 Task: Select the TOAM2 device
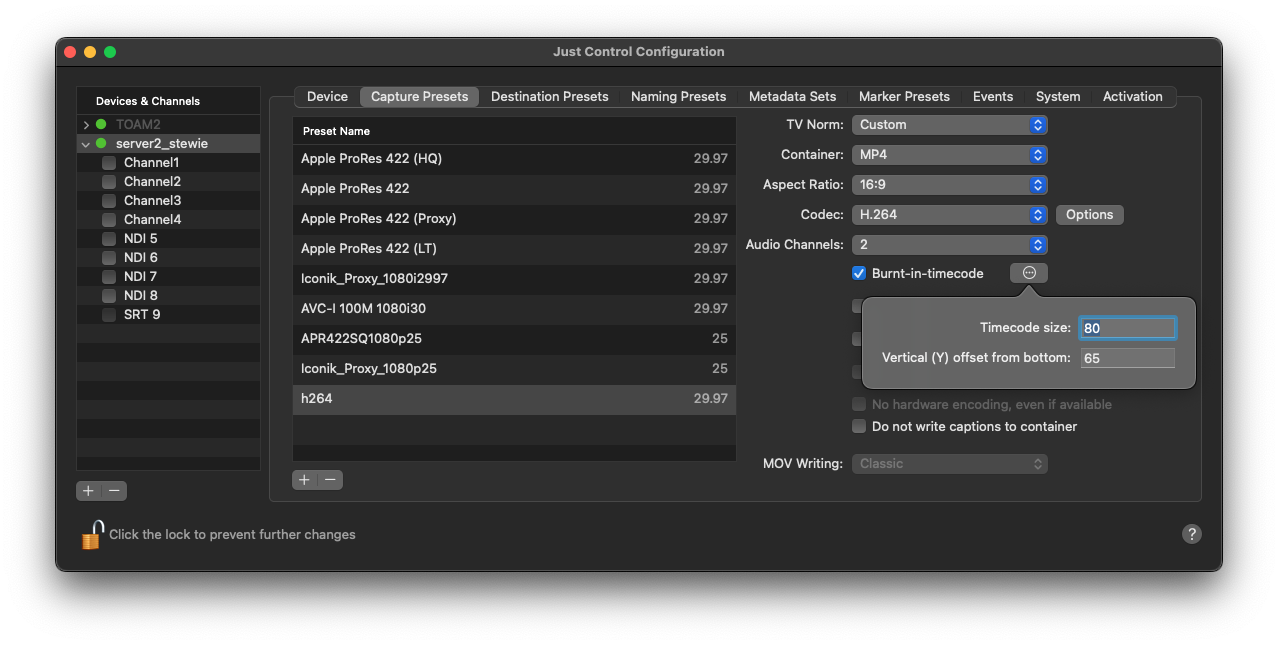coord(168,125)
